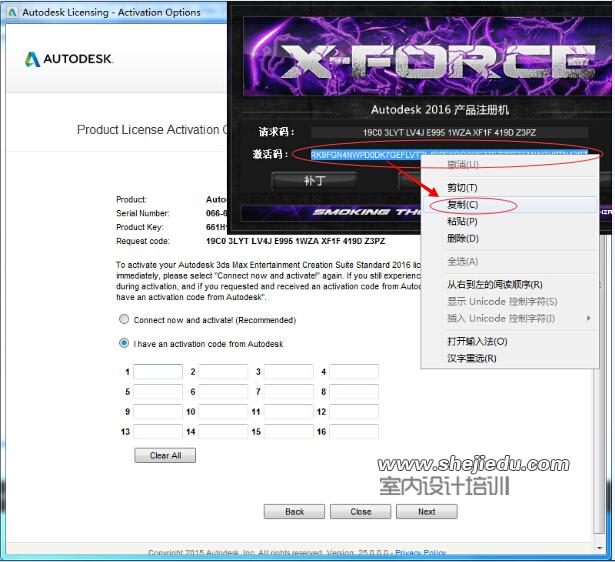Click activation code input field 8

(354, 391)
